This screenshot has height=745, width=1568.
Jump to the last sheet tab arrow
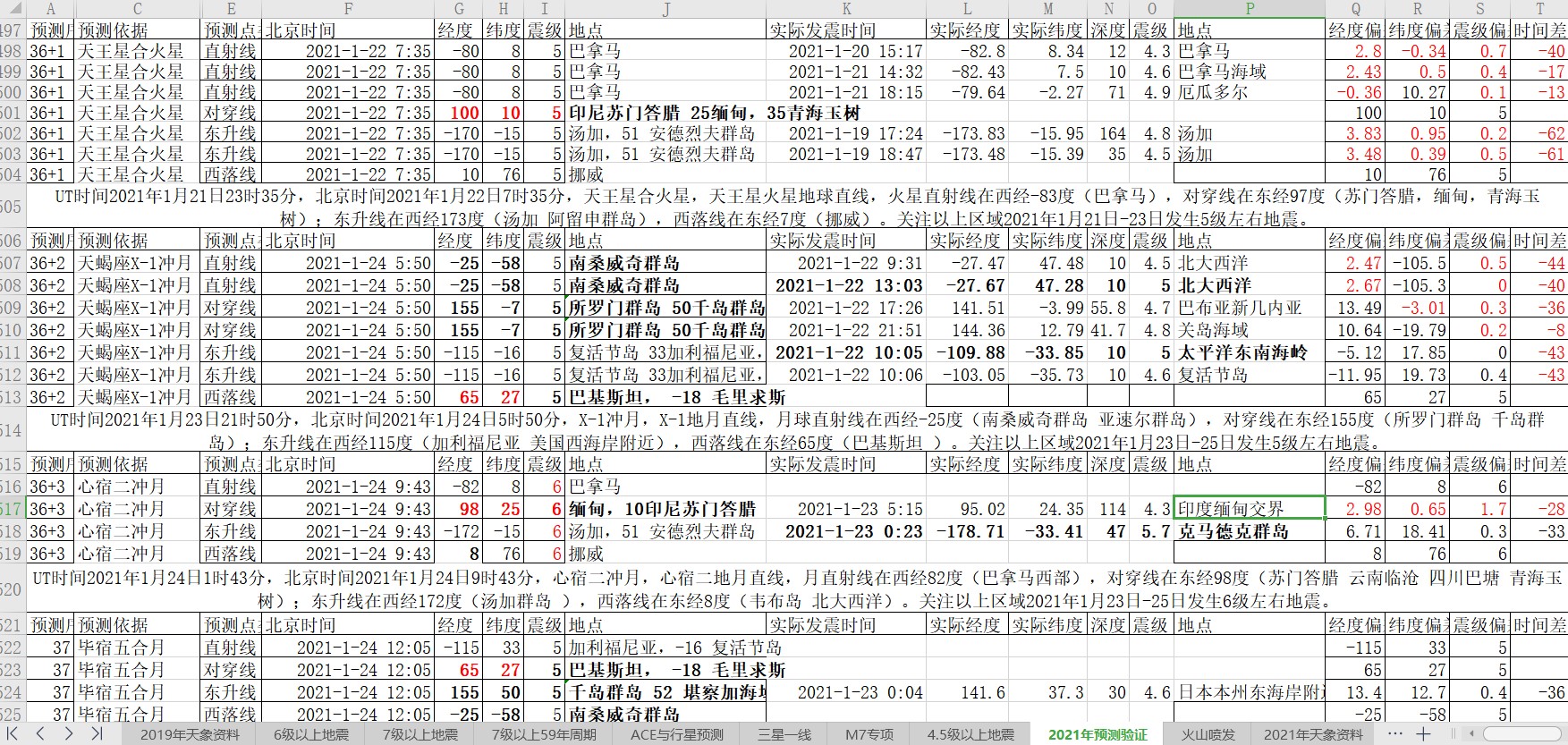pos(97,734)
